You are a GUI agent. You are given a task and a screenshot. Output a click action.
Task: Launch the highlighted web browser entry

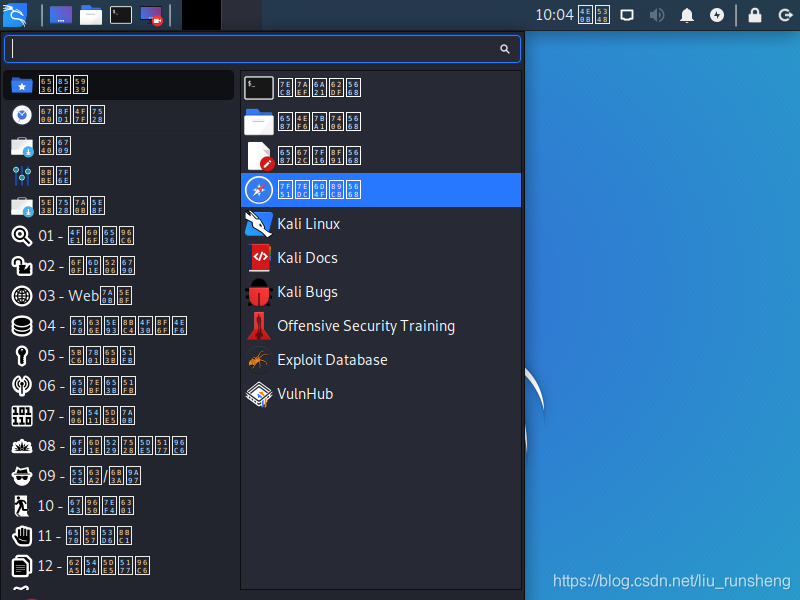[381, 190]
